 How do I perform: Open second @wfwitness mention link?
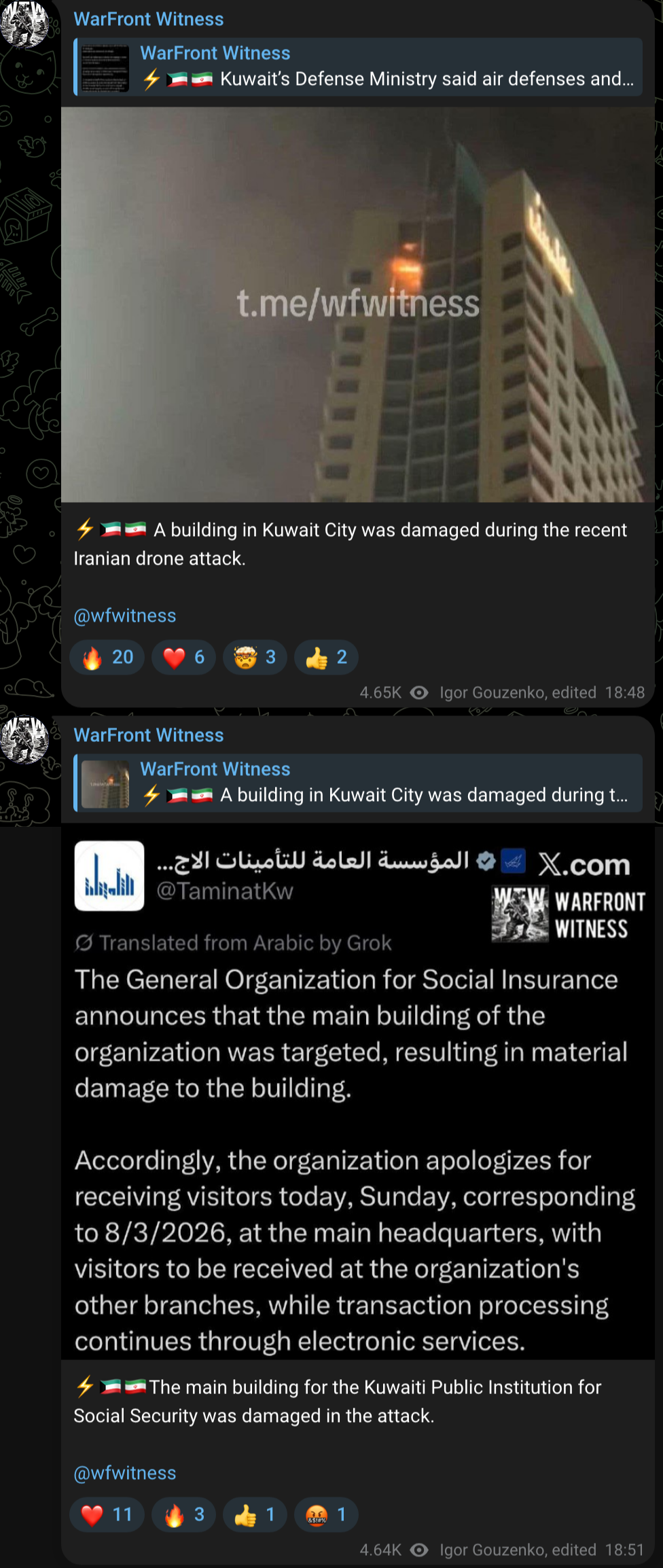pos(125,1474)
